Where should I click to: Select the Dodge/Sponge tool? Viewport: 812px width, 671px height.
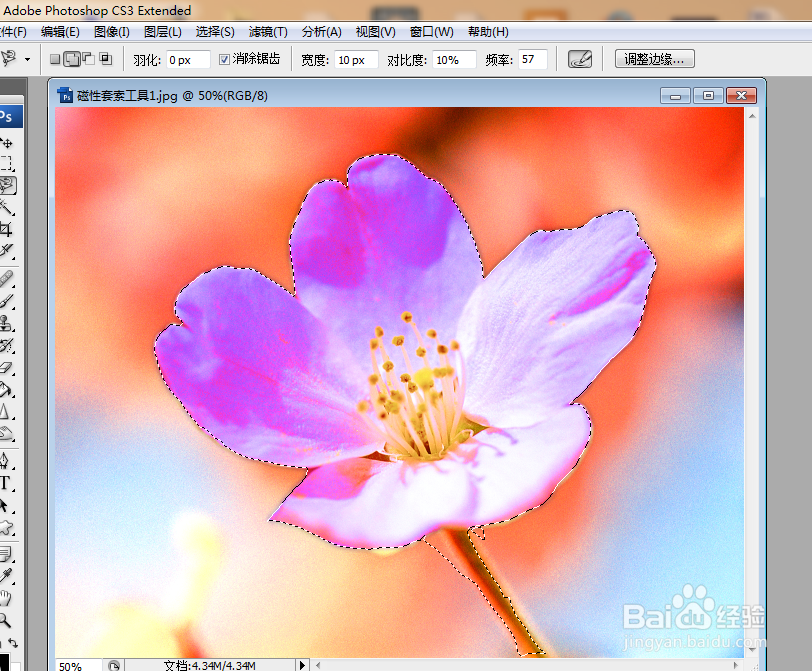click(x=7, y=433)
